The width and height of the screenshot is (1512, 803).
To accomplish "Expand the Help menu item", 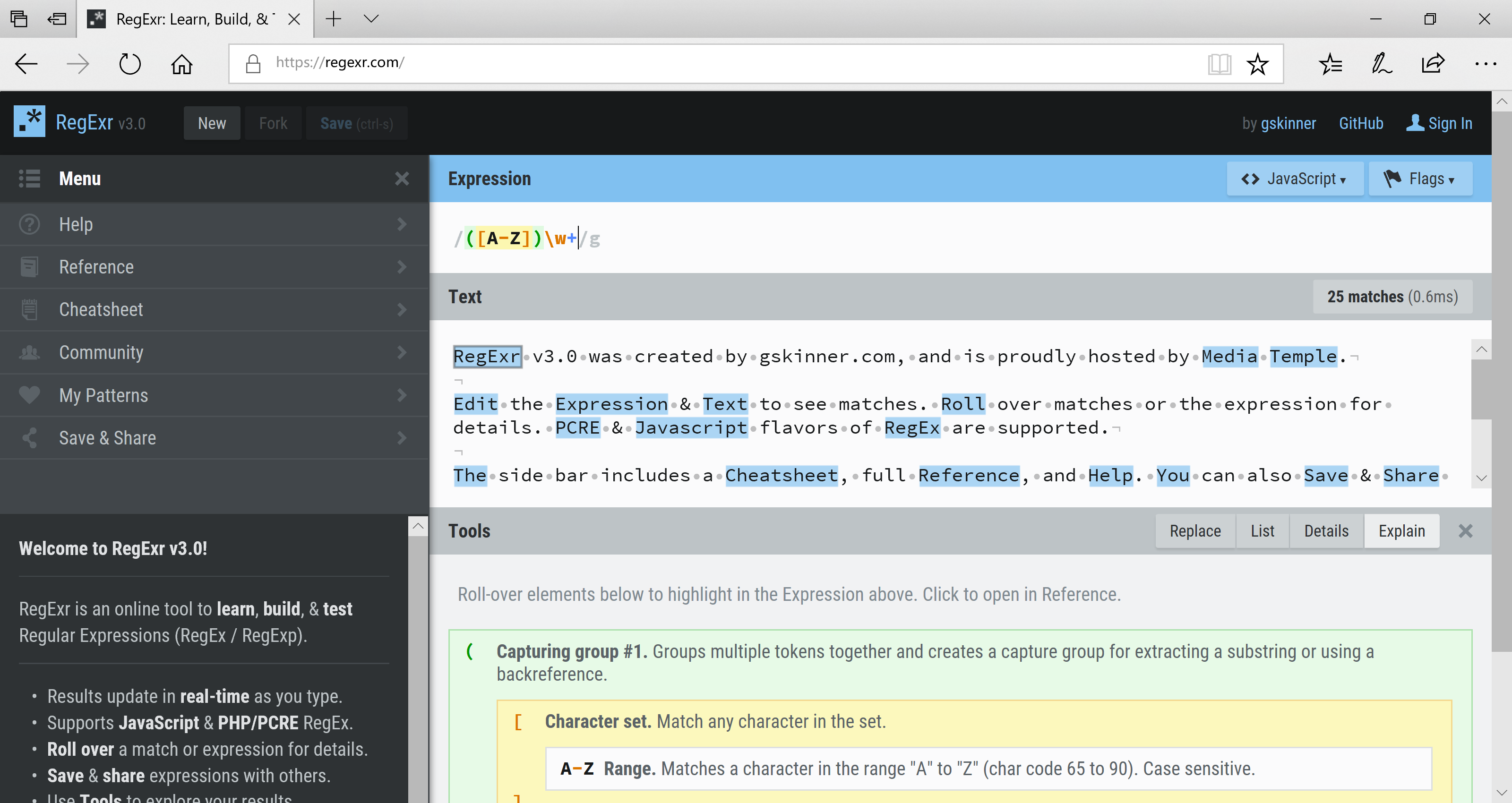I will click(402, 224).
